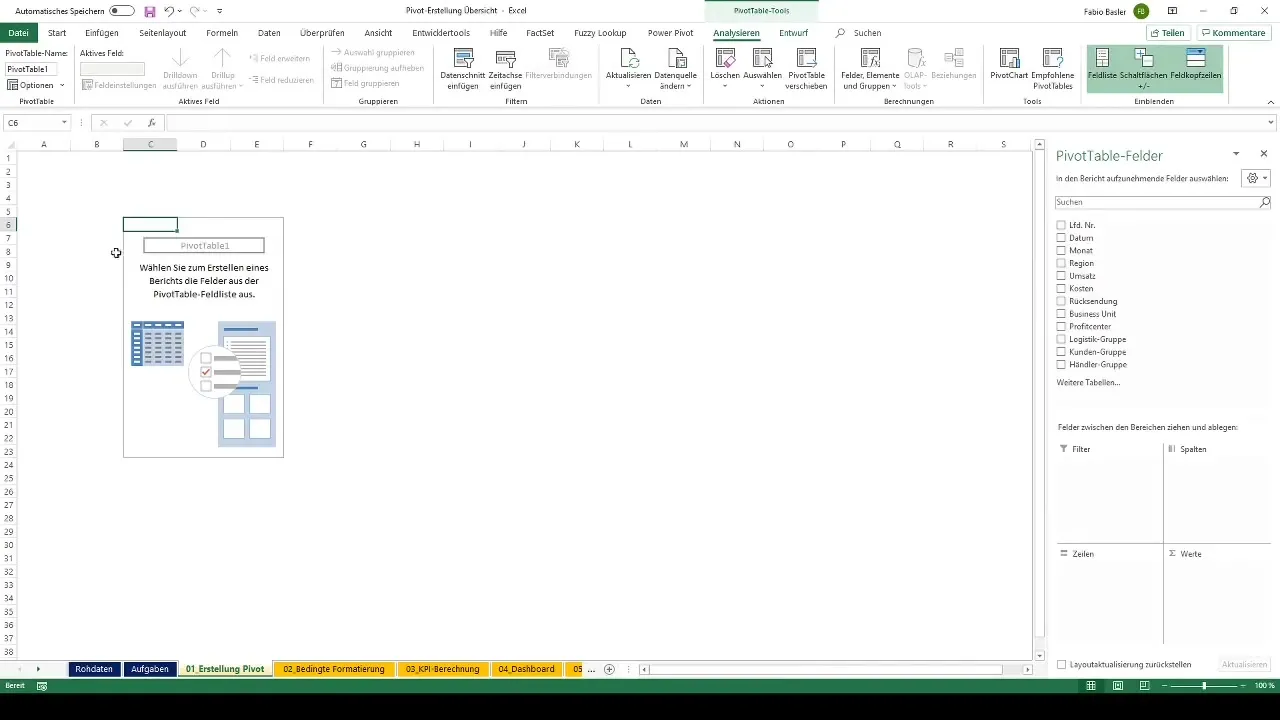Open the 04_Dashboard sheet tab
1280x720 pixels.
[526, 669]
